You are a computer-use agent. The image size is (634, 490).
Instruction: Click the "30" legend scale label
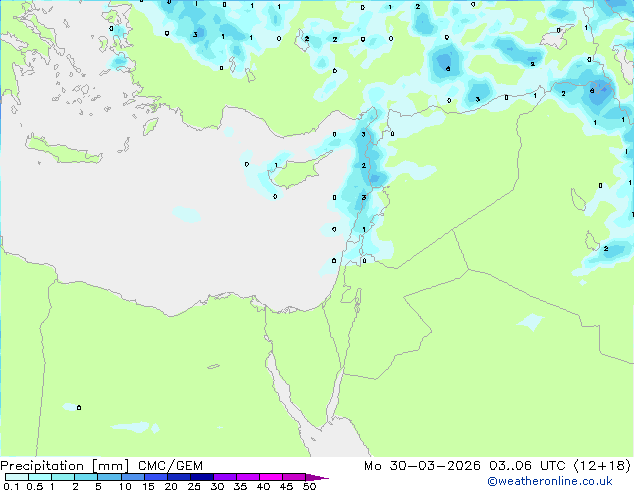pyautogui.click(x=217, y=486)
